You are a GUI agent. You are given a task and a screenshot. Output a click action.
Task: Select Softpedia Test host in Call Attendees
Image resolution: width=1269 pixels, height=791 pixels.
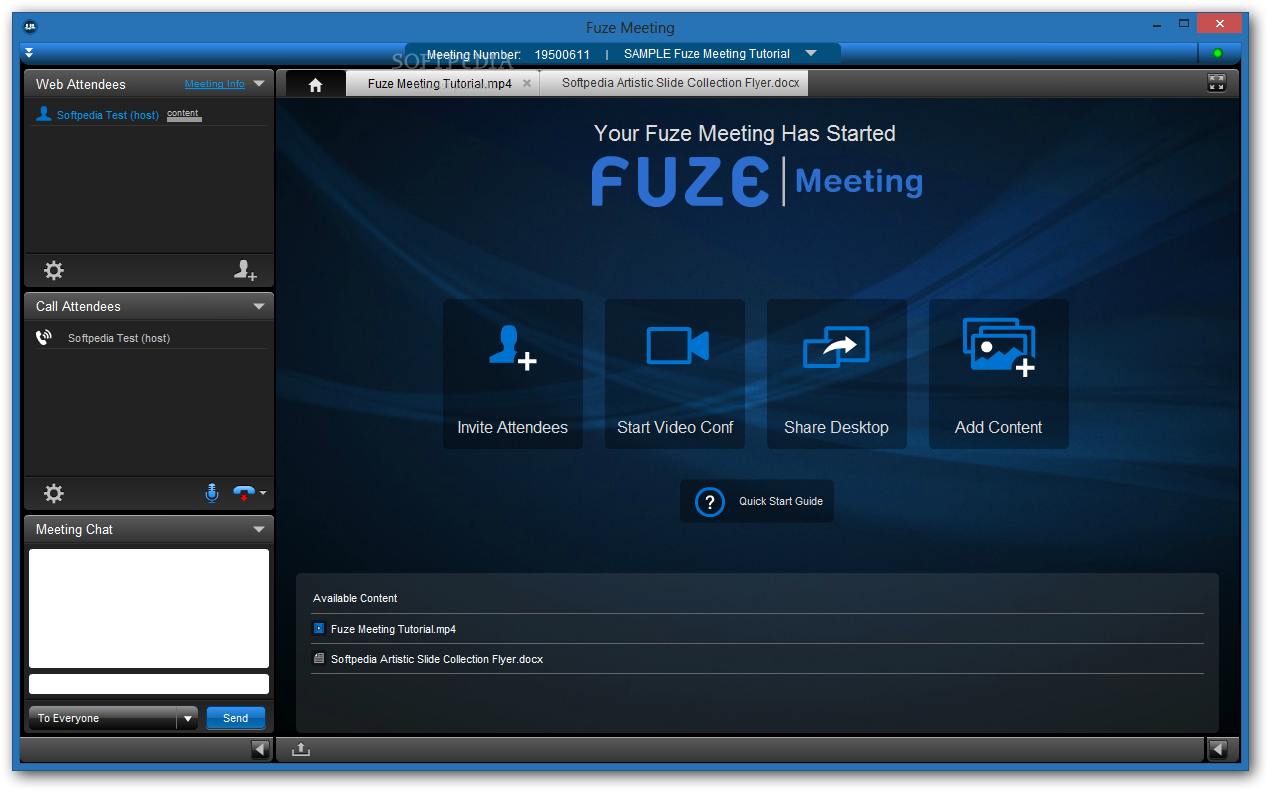click(x=119, y=338)
